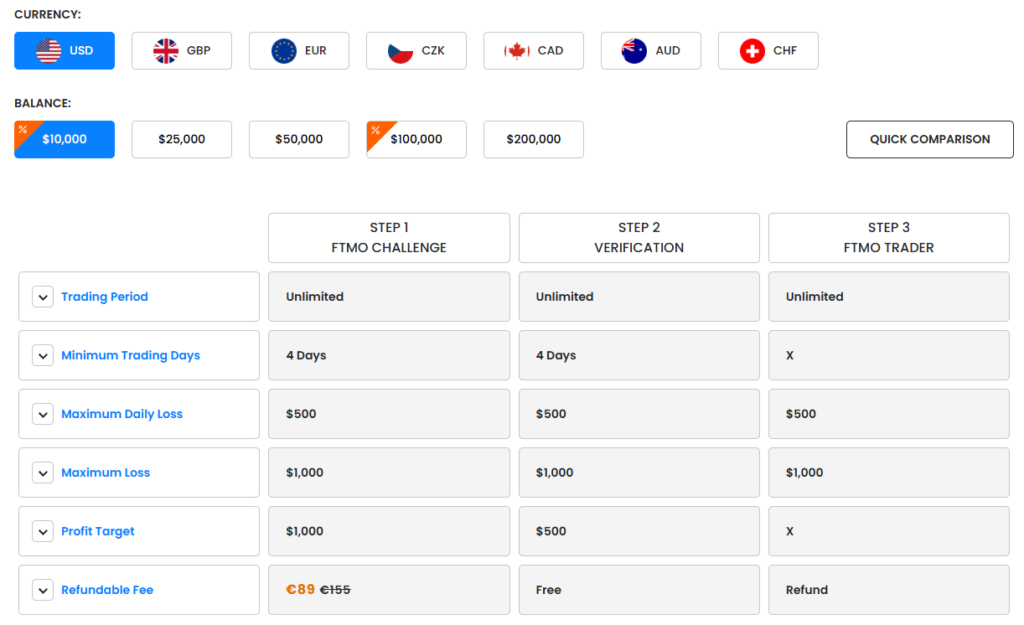1024x625 pixels.
Task: Click the CAD Canadian maple leaf flag icon
Action: (x=515, y=50)
